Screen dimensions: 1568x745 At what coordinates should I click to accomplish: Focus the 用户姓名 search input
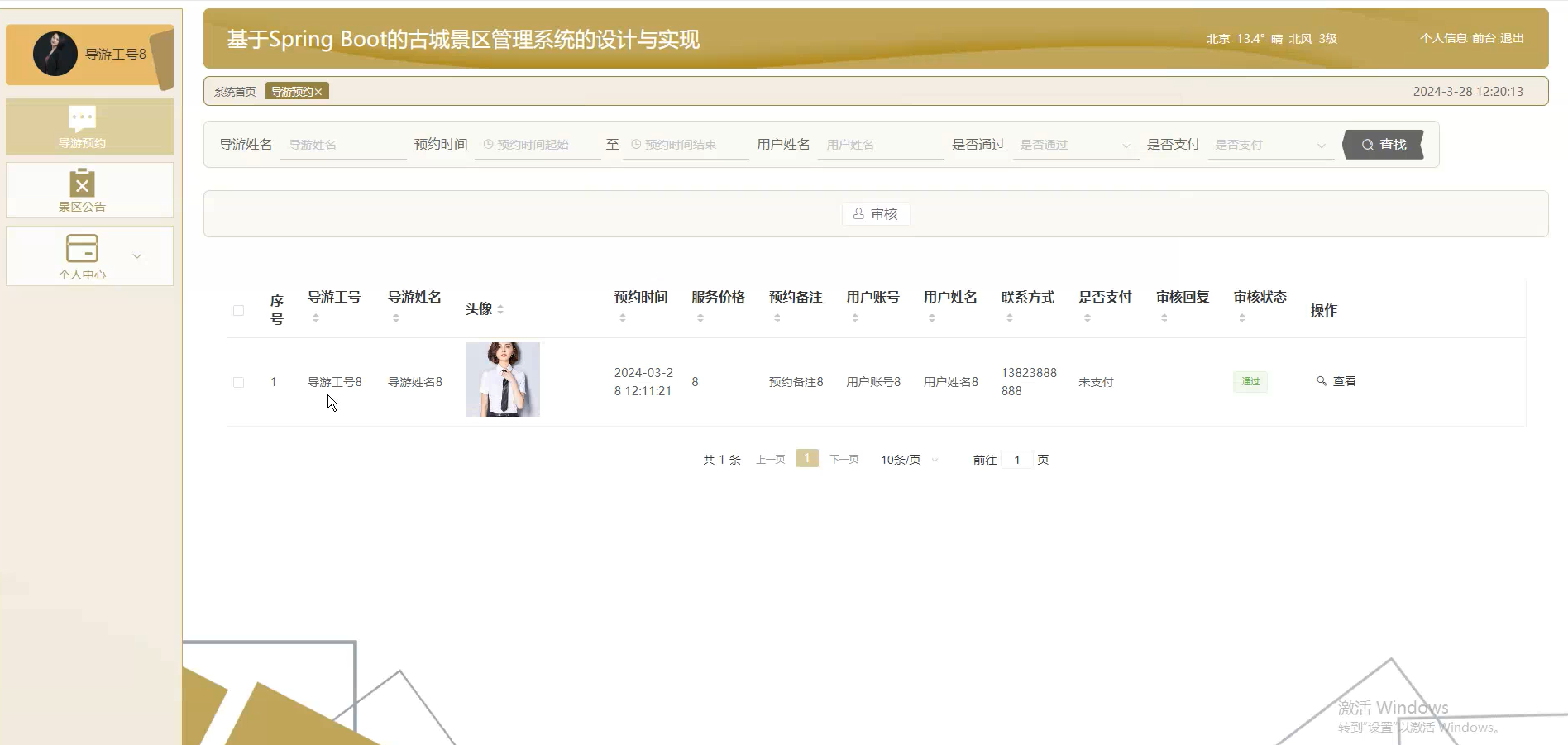coord(880,145)
